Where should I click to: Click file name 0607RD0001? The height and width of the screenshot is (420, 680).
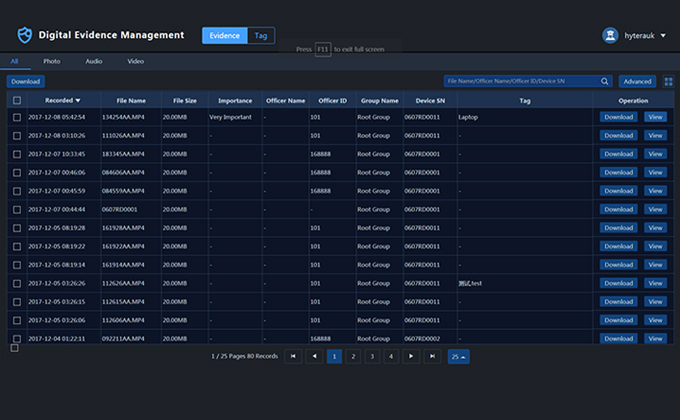tap(119, 210)
